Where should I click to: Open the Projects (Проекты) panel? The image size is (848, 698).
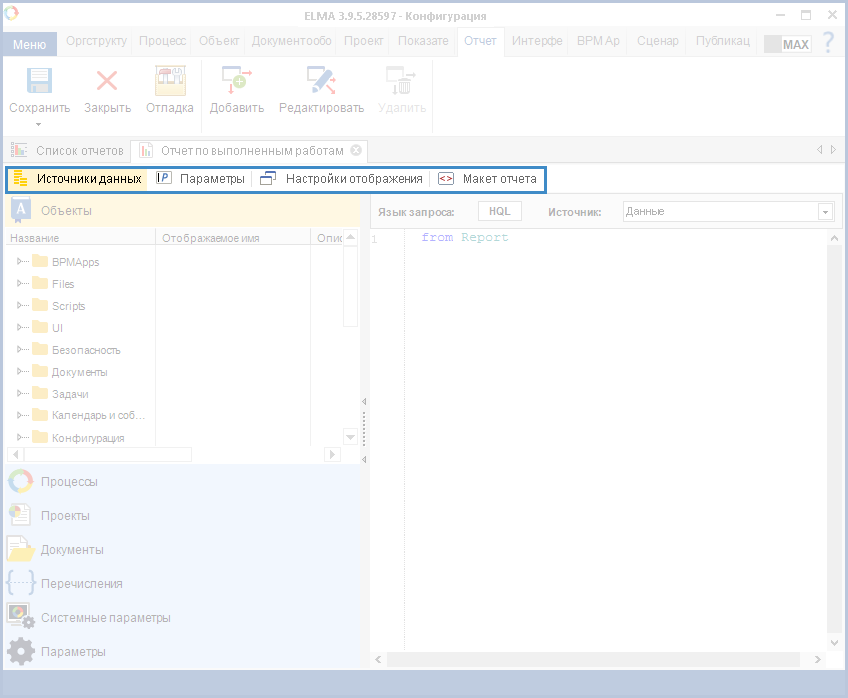64,516
